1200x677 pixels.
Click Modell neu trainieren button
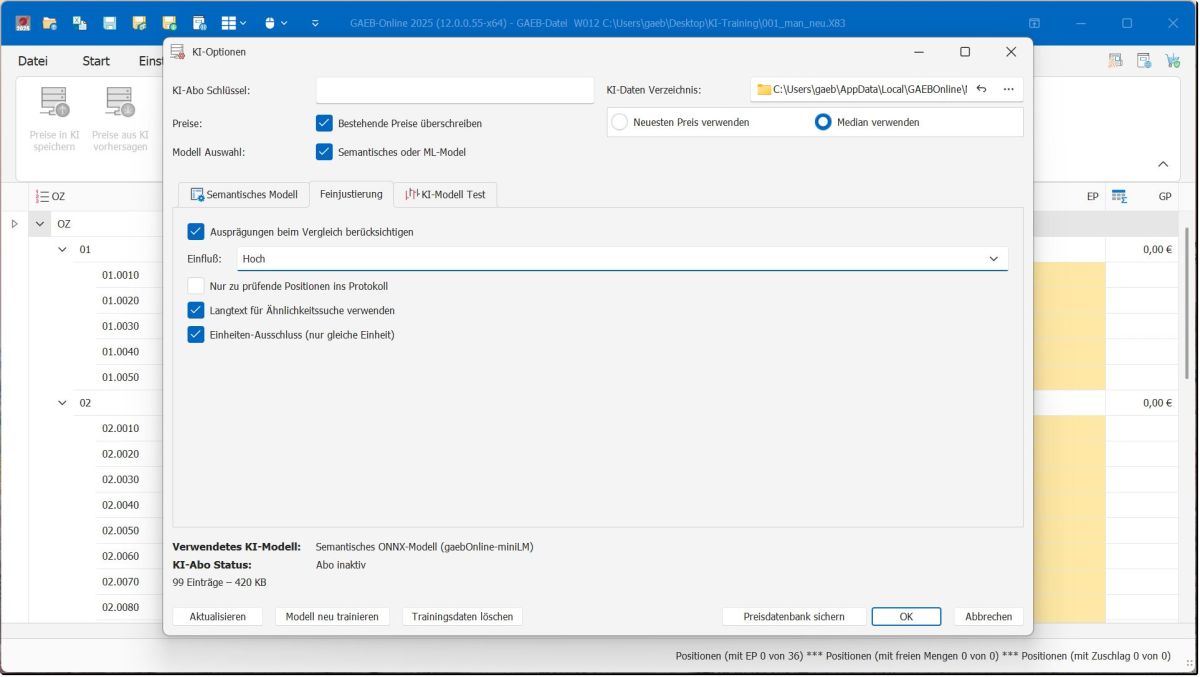click(x=332, y=617)
